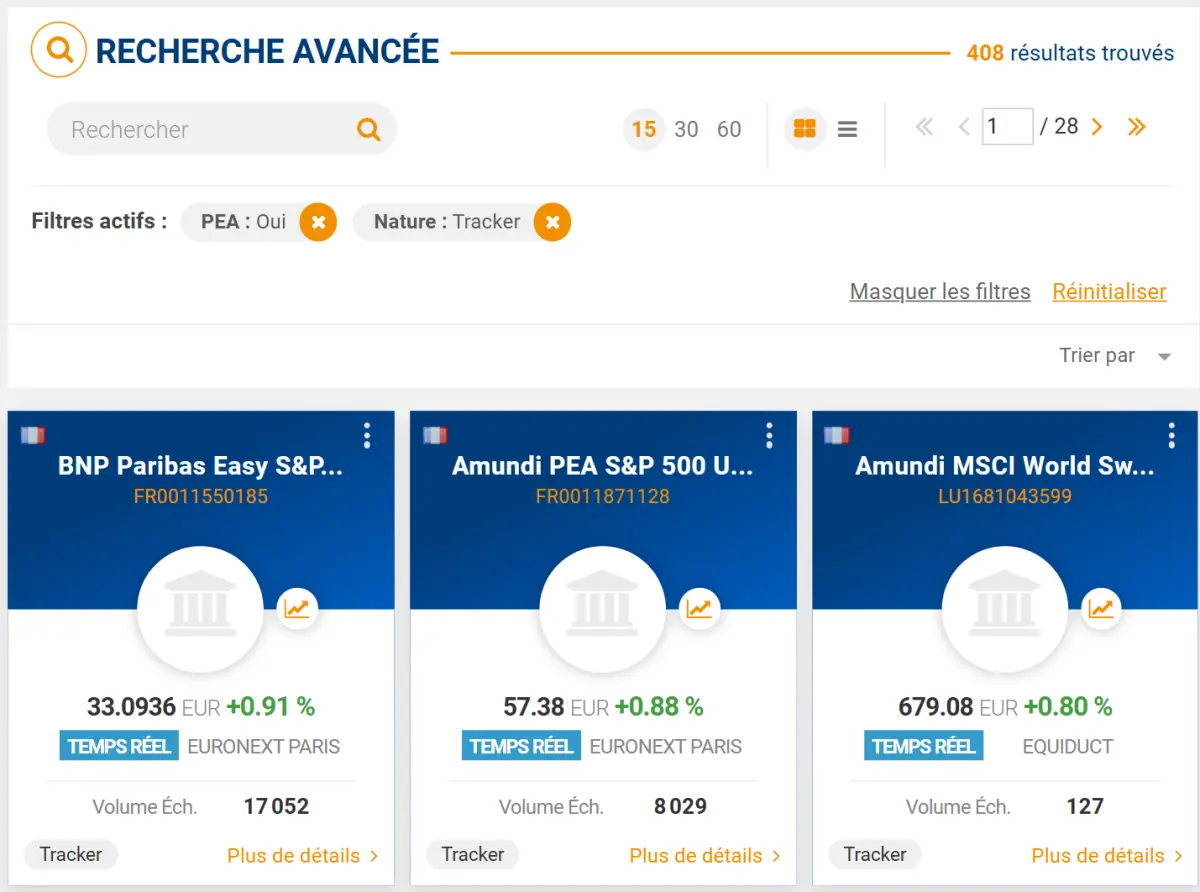The image size is (1200, 892).
Task: Click TEMPS RÉEL badge on the 33.0936 EUR card
Action: (119, 746)
